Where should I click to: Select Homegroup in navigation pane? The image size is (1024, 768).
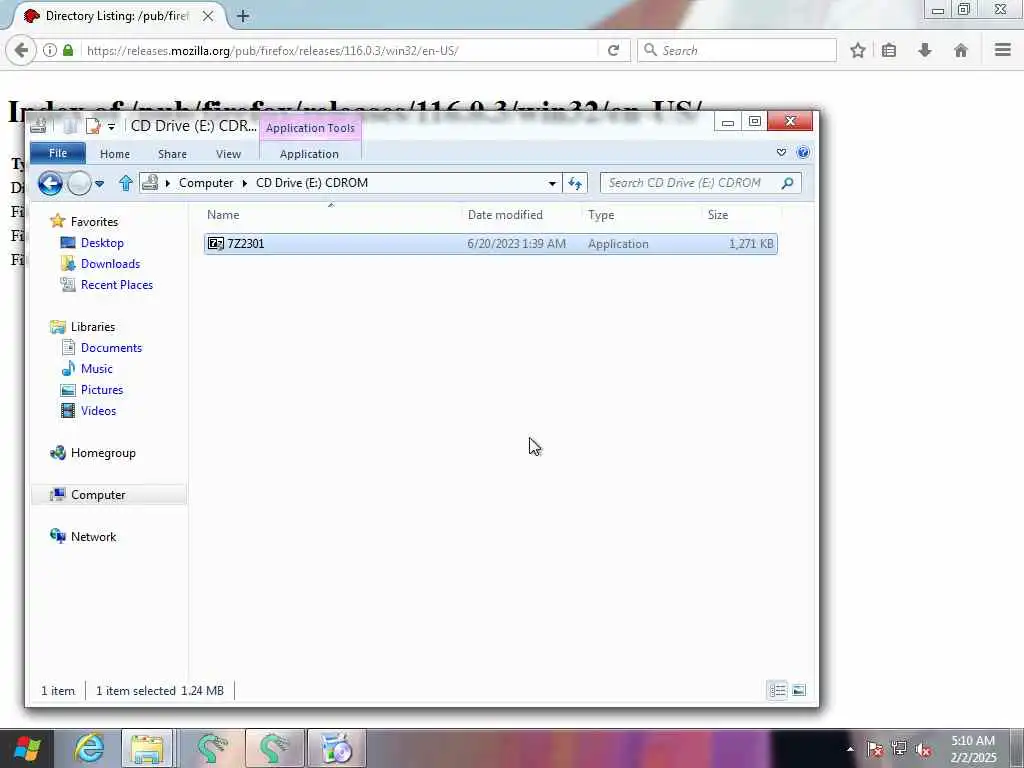103,453
